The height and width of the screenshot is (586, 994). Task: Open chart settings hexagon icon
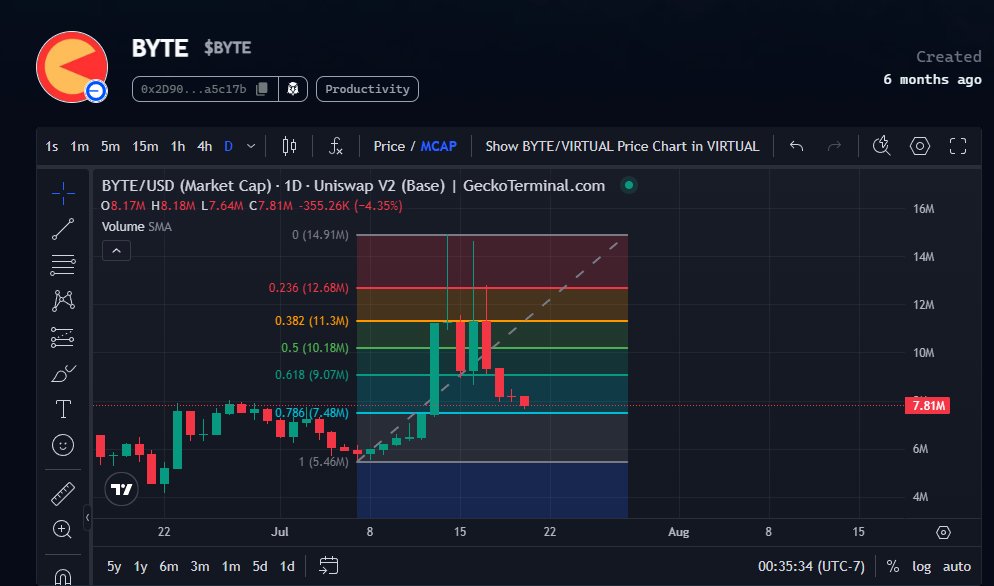click(920, 146)
